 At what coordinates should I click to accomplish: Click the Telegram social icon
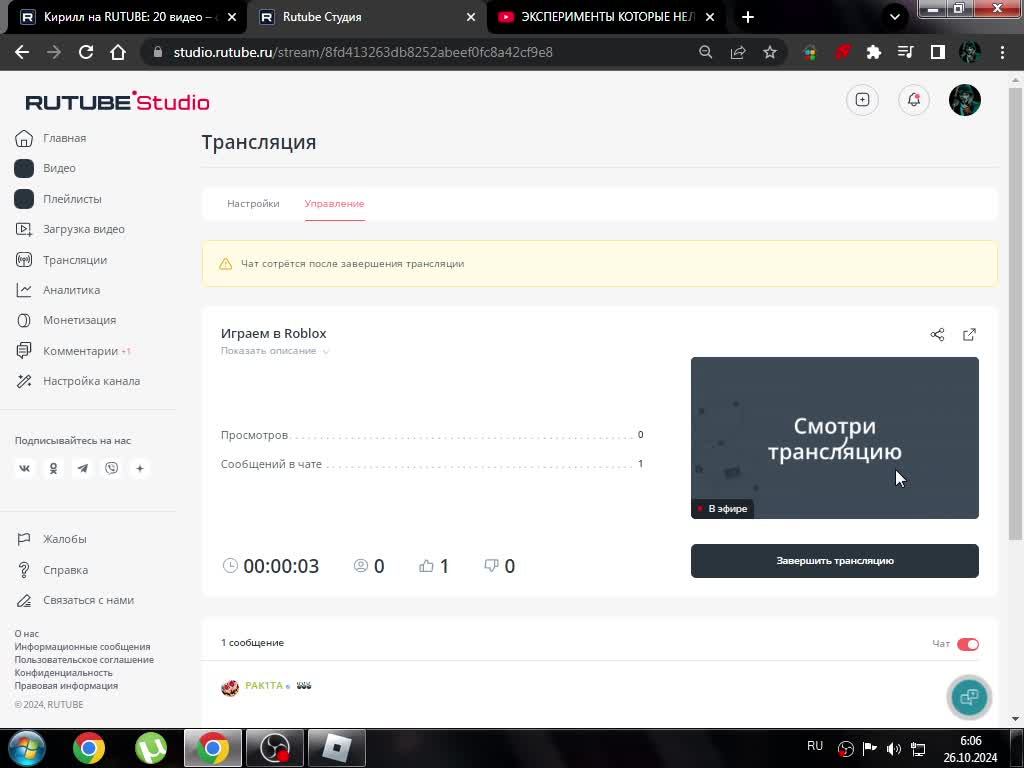[x=82, y=468]
